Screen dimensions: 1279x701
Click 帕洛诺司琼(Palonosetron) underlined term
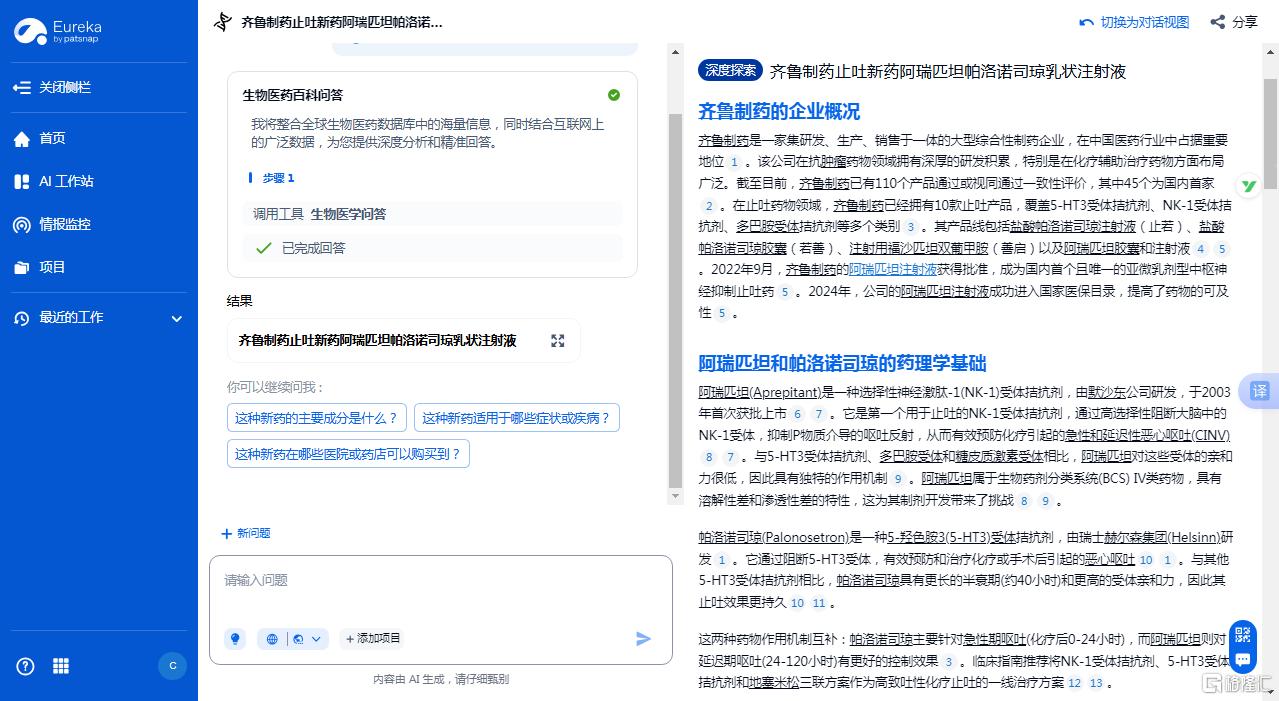pyautogui.click(x=773, y=537)
